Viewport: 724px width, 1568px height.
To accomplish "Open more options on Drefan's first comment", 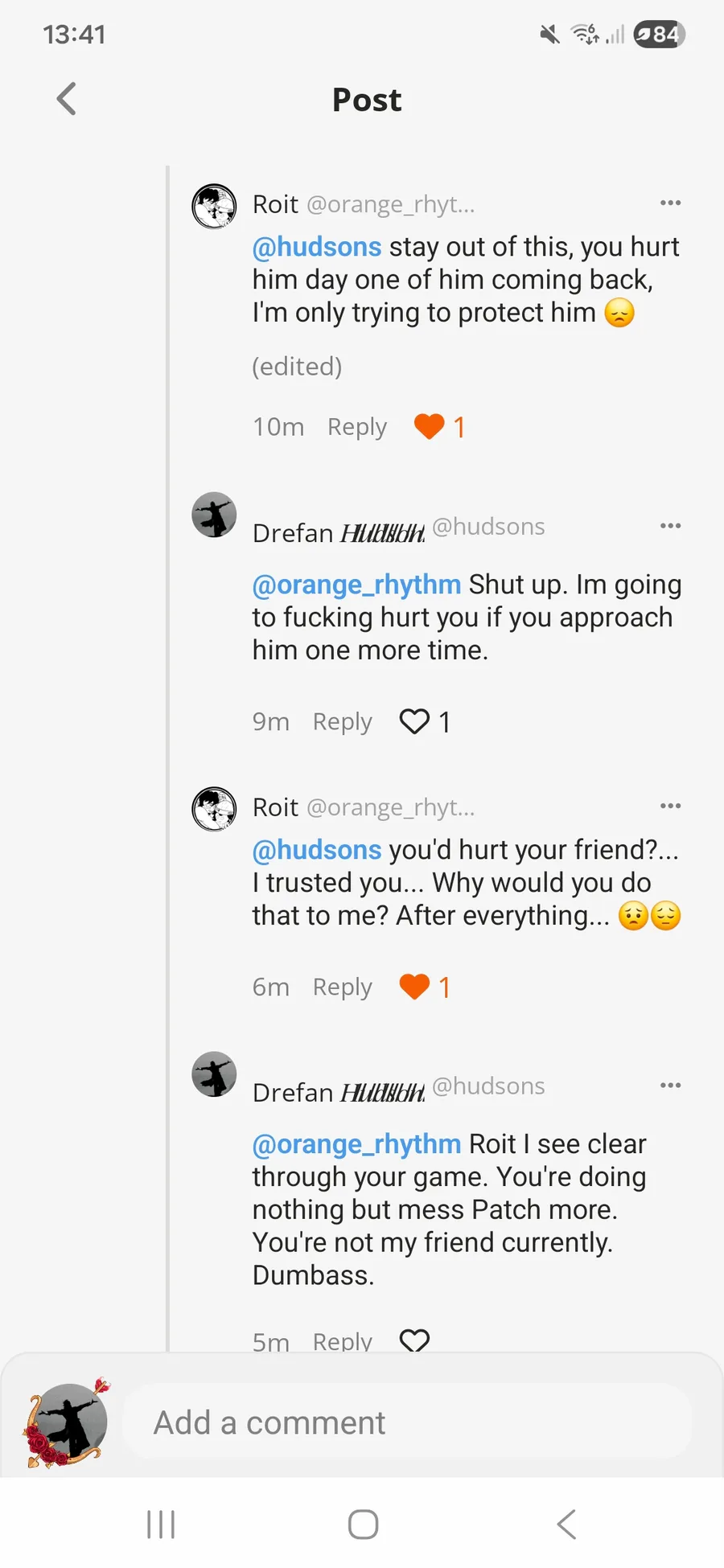I will coord(670,526).
